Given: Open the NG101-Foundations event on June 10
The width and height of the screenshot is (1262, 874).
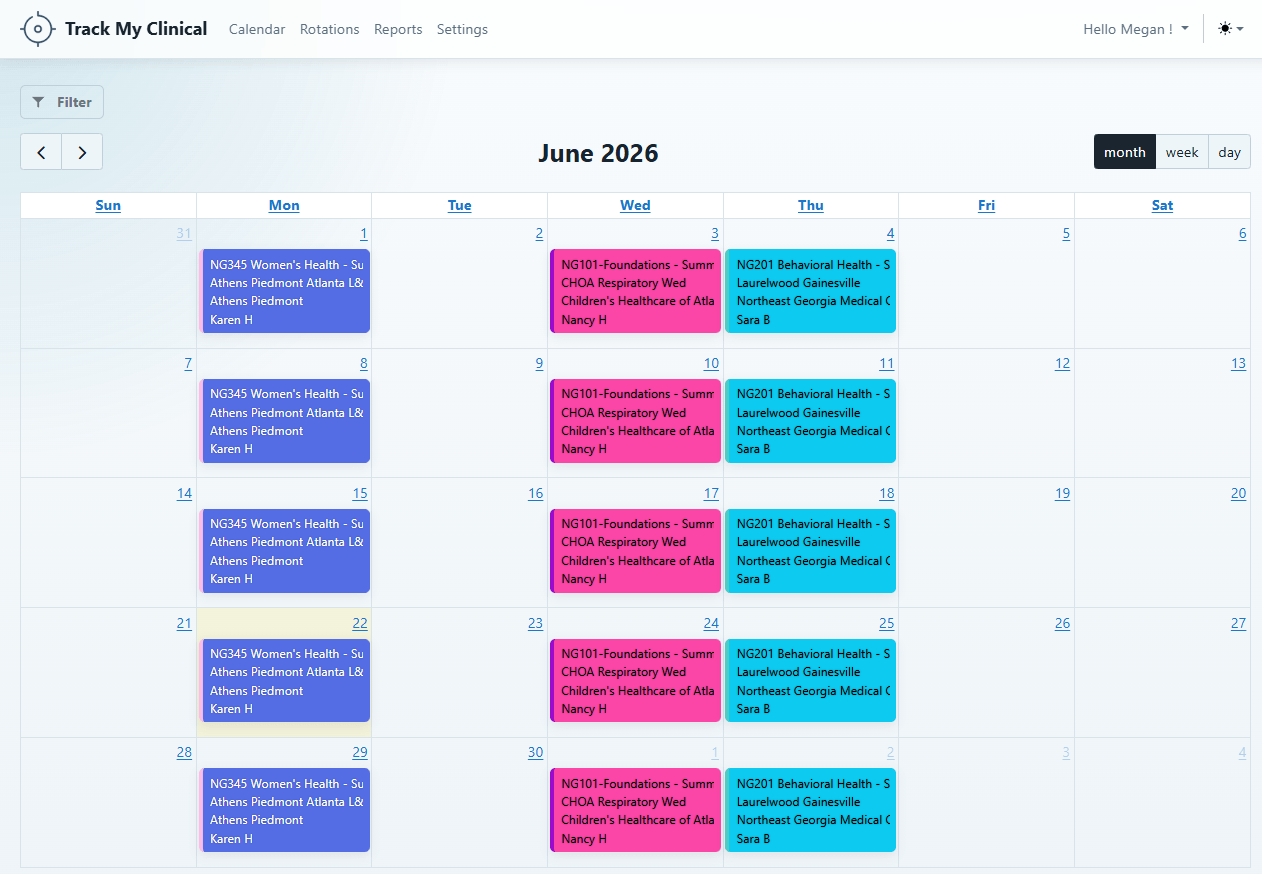Looking at the screenshot, I should [x=635, y=421].
